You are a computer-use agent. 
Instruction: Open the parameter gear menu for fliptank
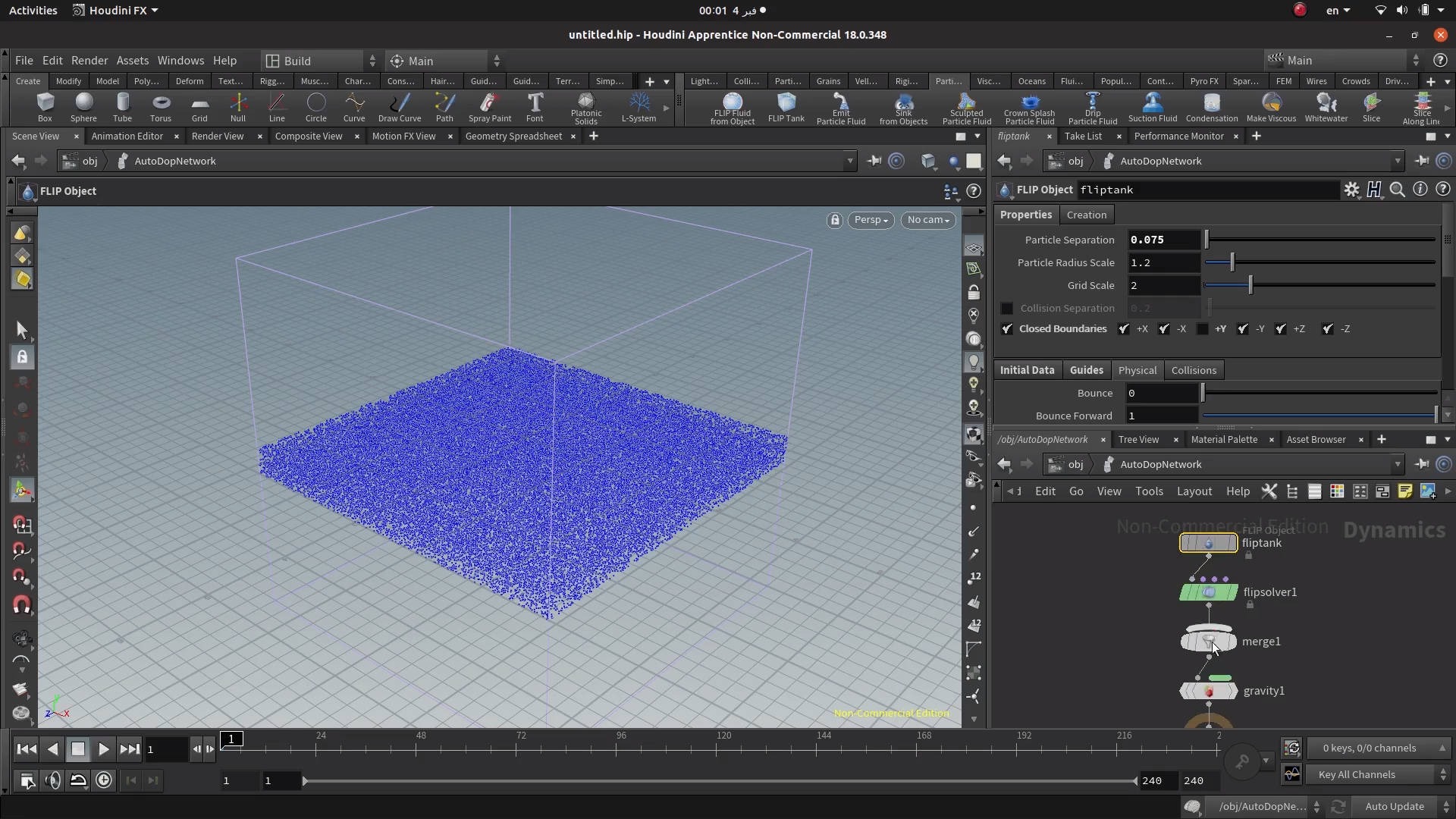(x=1351, y=190)
